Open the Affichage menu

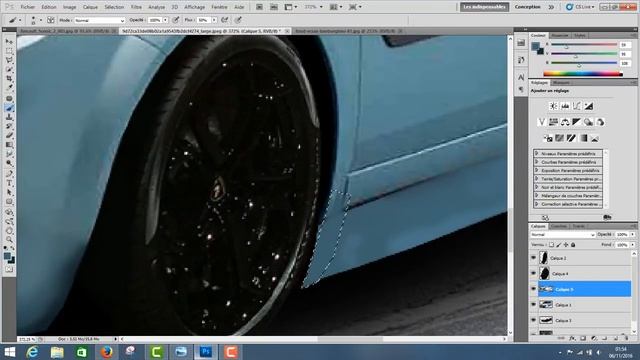click(x=194, y=7)
